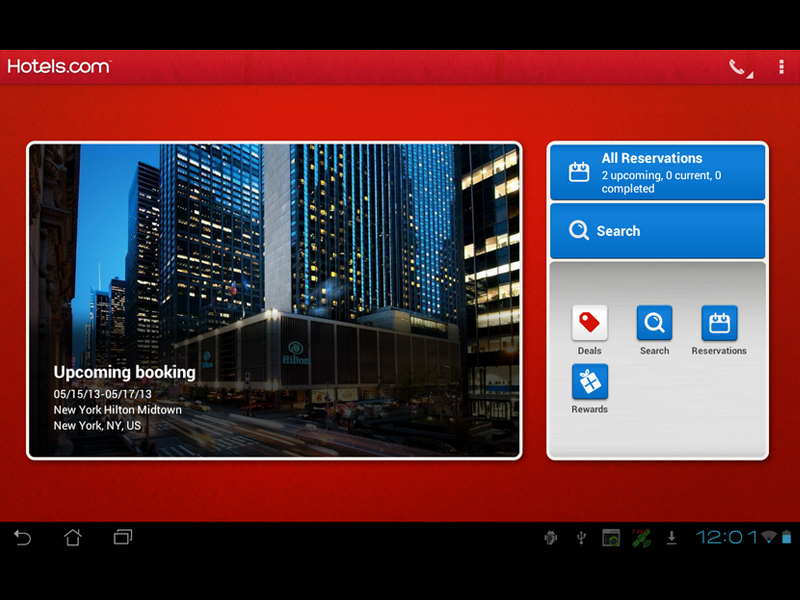
Task: Tap the phone call icon in header
Action: (x=738, y=67)
